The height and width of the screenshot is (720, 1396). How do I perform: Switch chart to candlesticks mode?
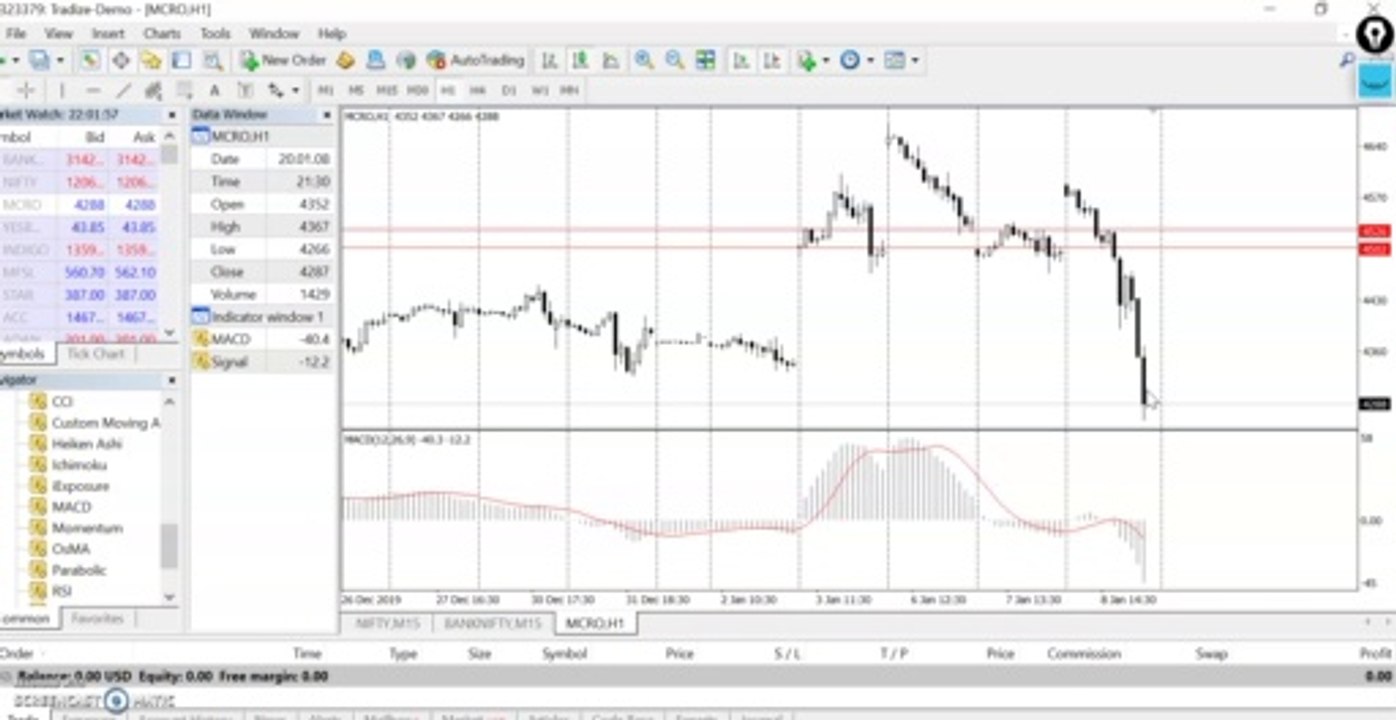[580, 60]
